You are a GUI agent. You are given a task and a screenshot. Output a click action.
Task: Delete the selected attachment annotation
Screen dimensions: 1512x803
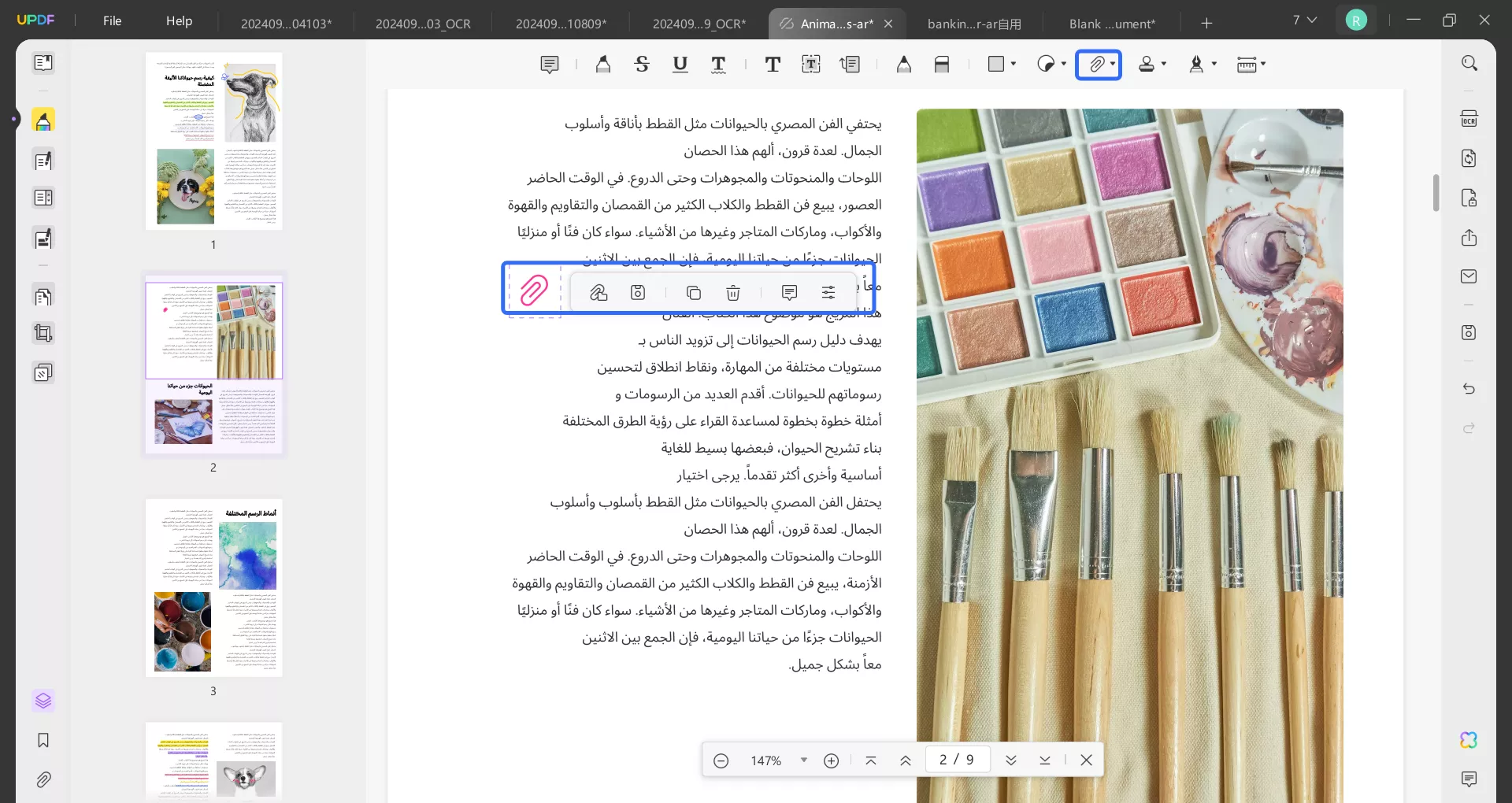(x=733, y=293)
